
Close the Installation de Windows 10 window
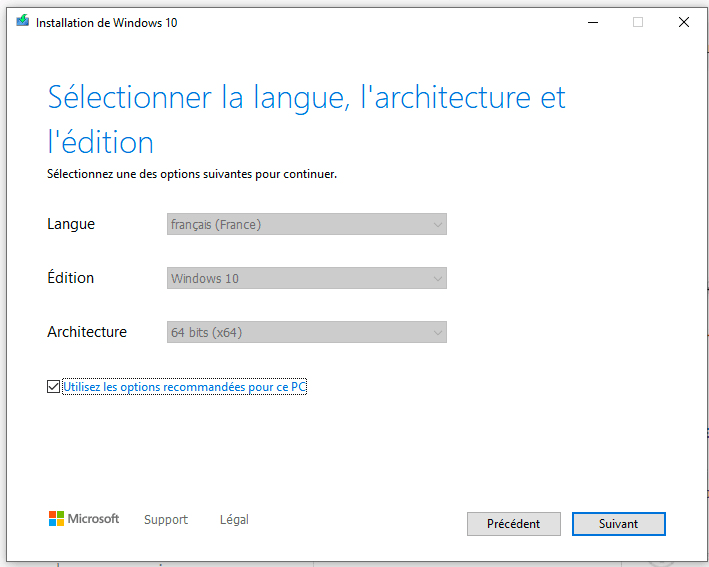pyautogui.click(x=684, y=22)
